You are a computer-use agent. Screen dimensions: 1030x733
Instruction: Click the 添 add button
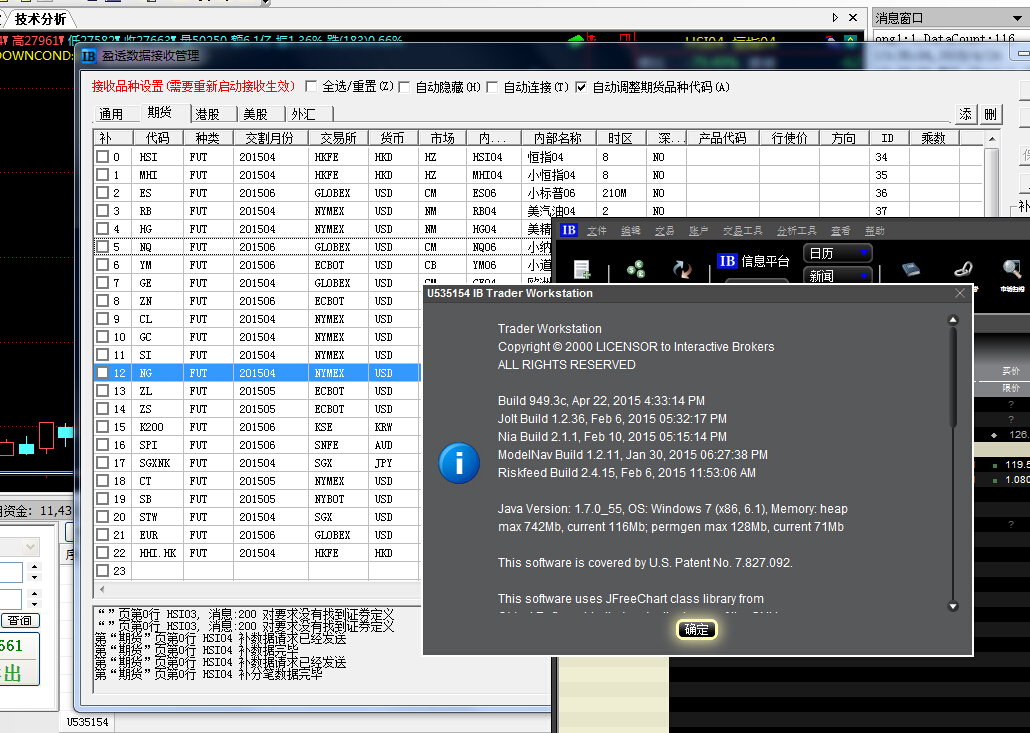[x=966, y=114]
